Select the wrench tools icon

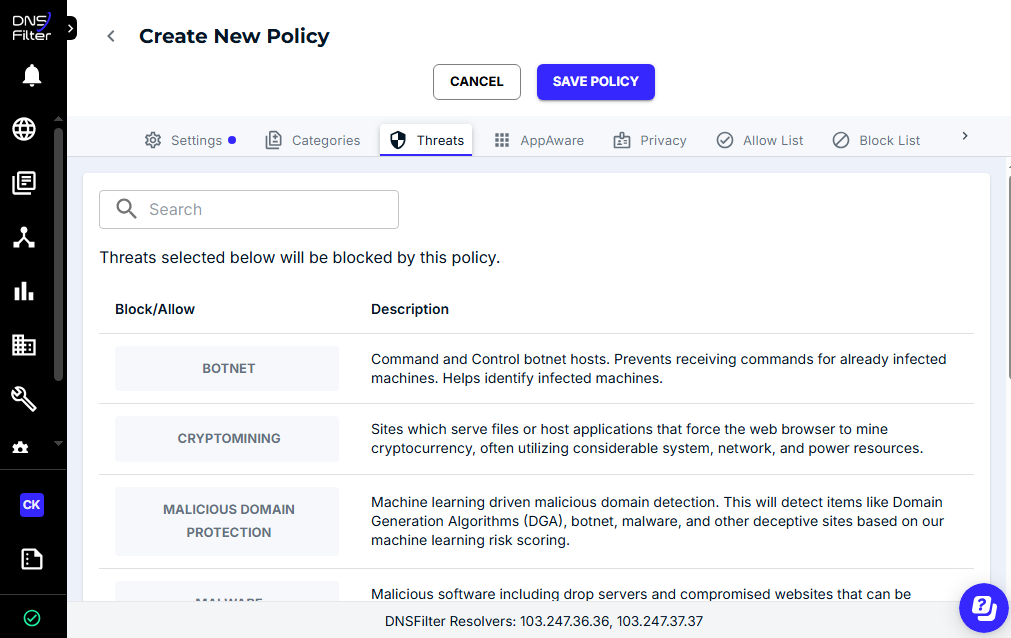(x=24, y=398)
